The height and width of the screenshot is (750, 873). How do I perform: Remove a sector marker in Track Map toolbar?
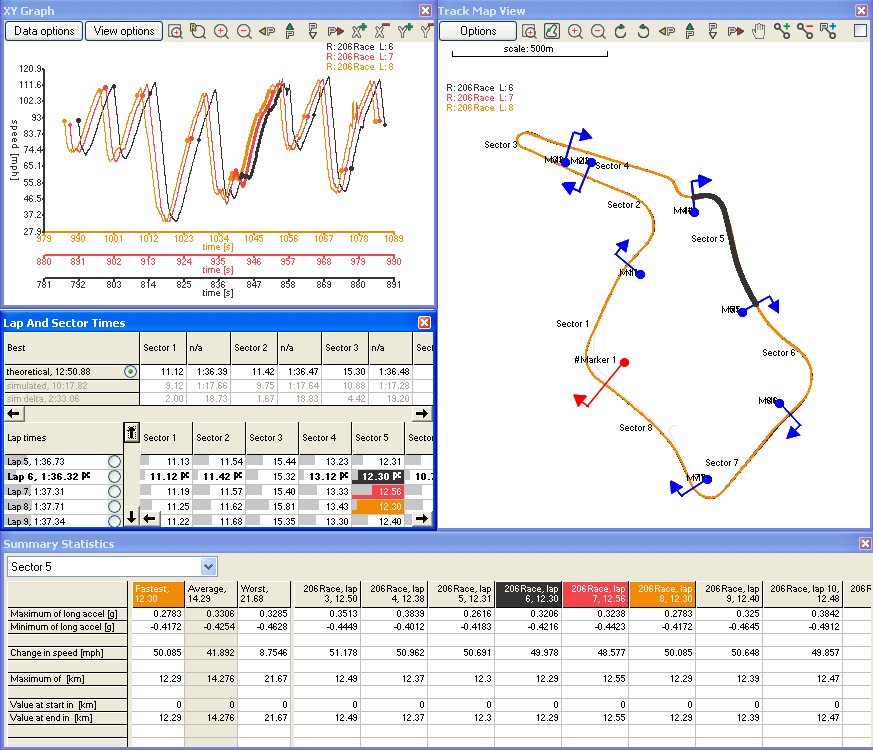click(805, 31)
